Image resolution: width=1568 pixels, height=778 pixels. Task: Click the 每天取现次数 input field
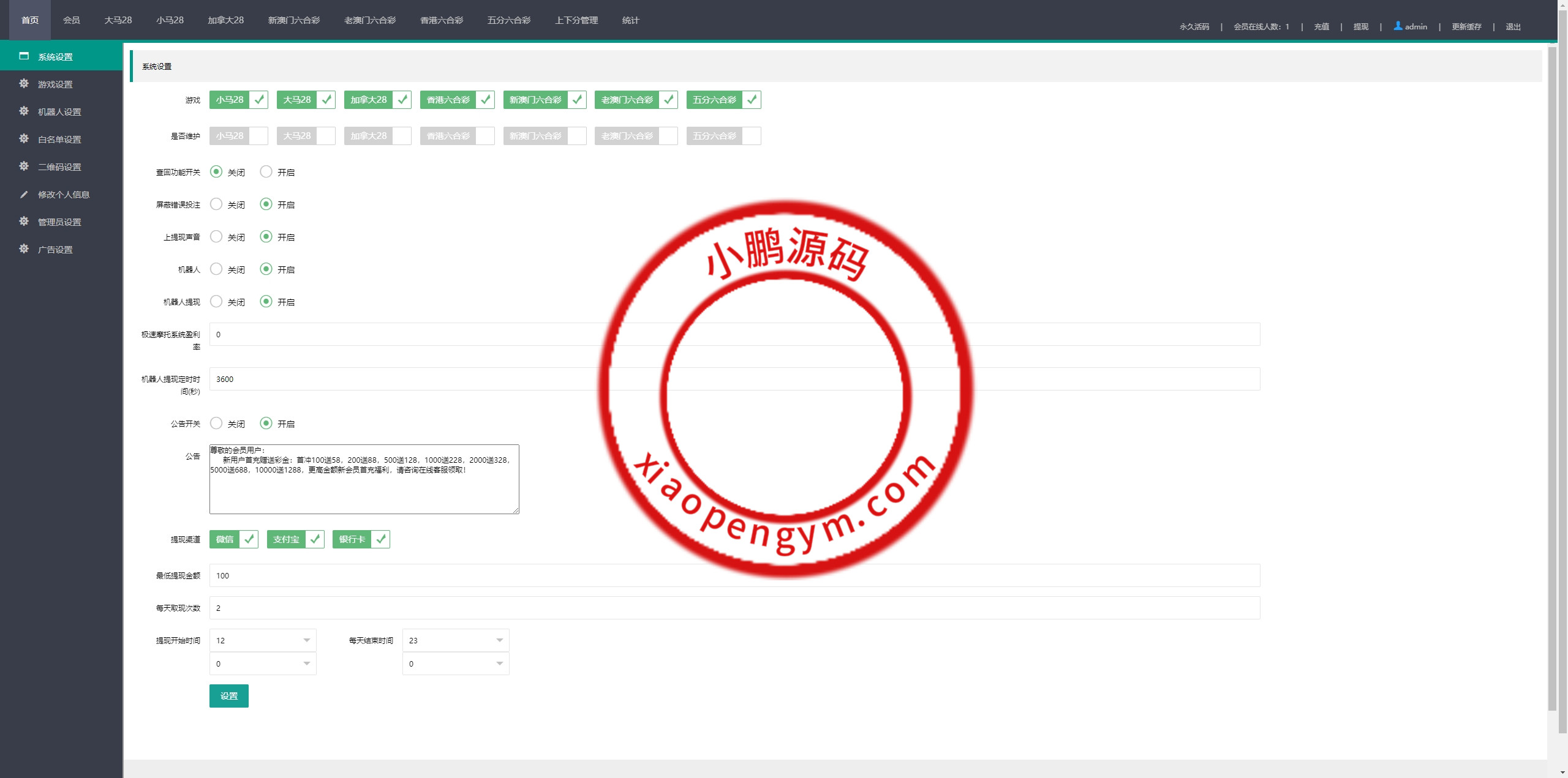pos(734,608)
